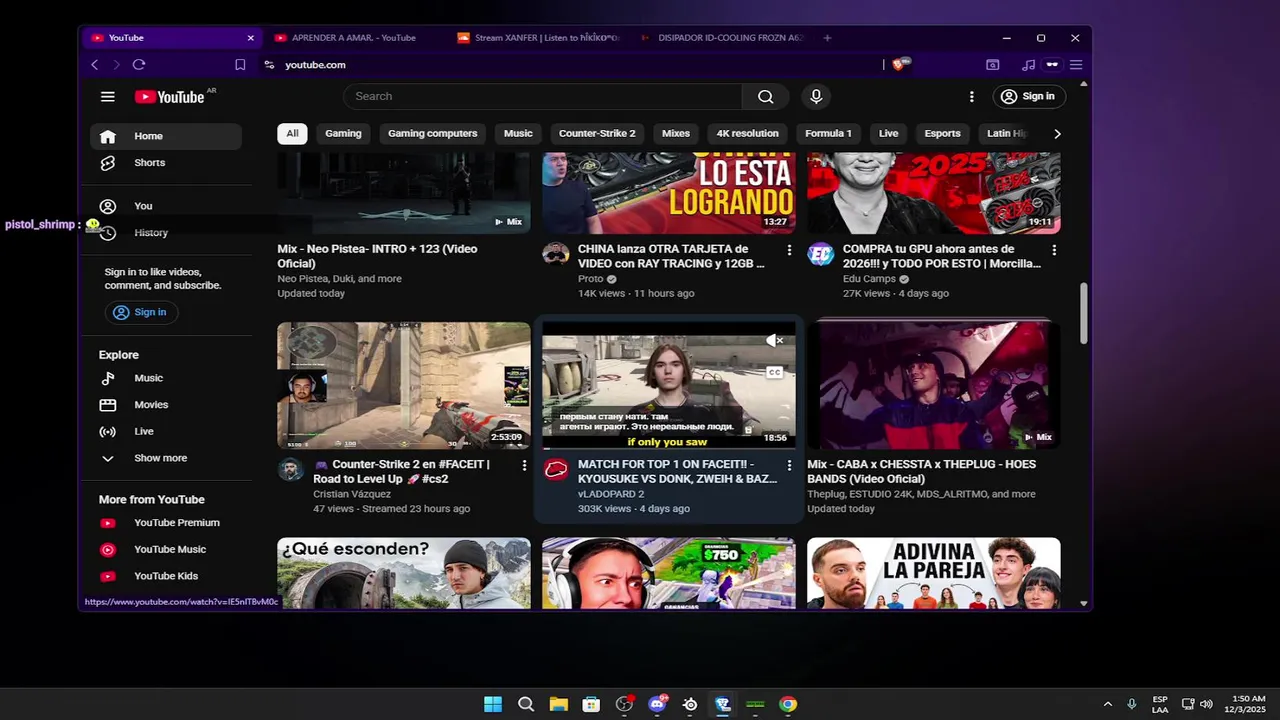Open Movies under Explore
Viewport: 1280px width, 720px height.
point(166,404)
